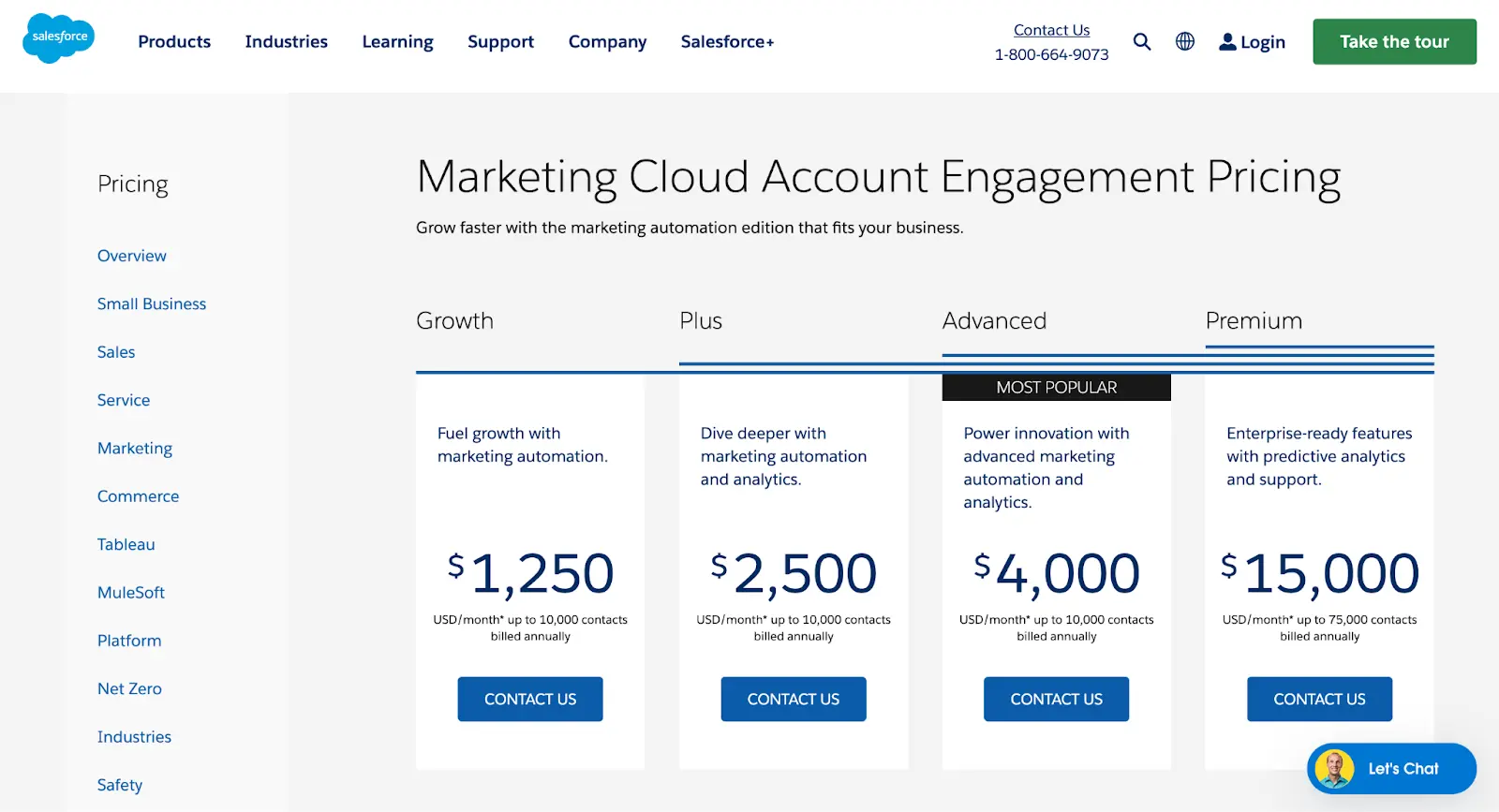Open the Company menu
The image size is (1499, 812).
tap(607, 42)
